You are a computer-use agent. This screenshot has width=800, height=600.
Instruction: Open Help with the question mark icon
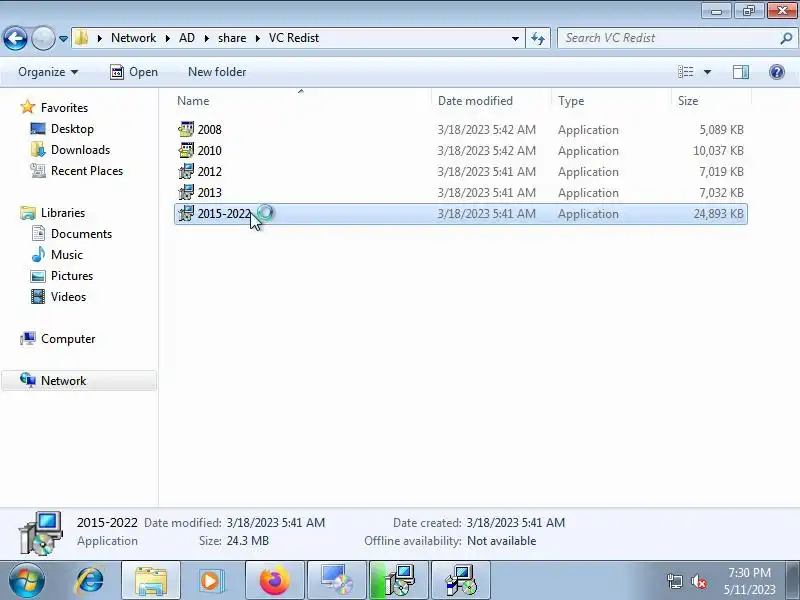pos(777,72)
